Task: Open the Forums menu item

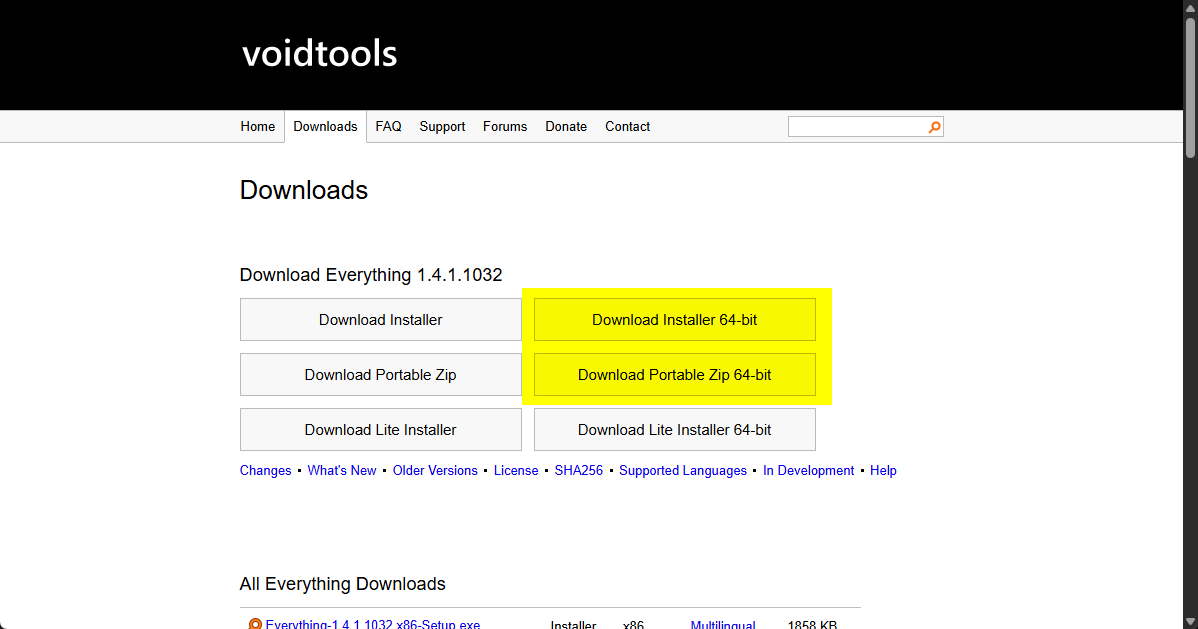Action: (504, 127)
